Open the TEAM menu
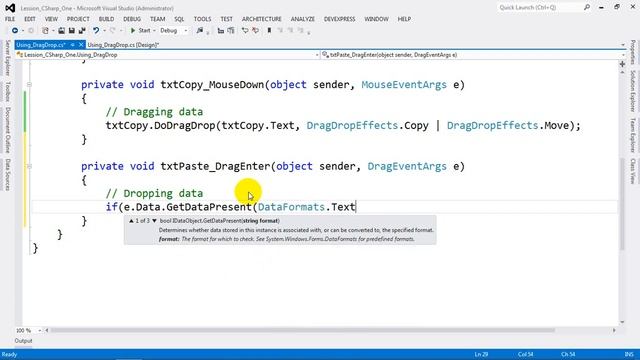The width and height of the screenshot is (640, 360). coord(158,19)
